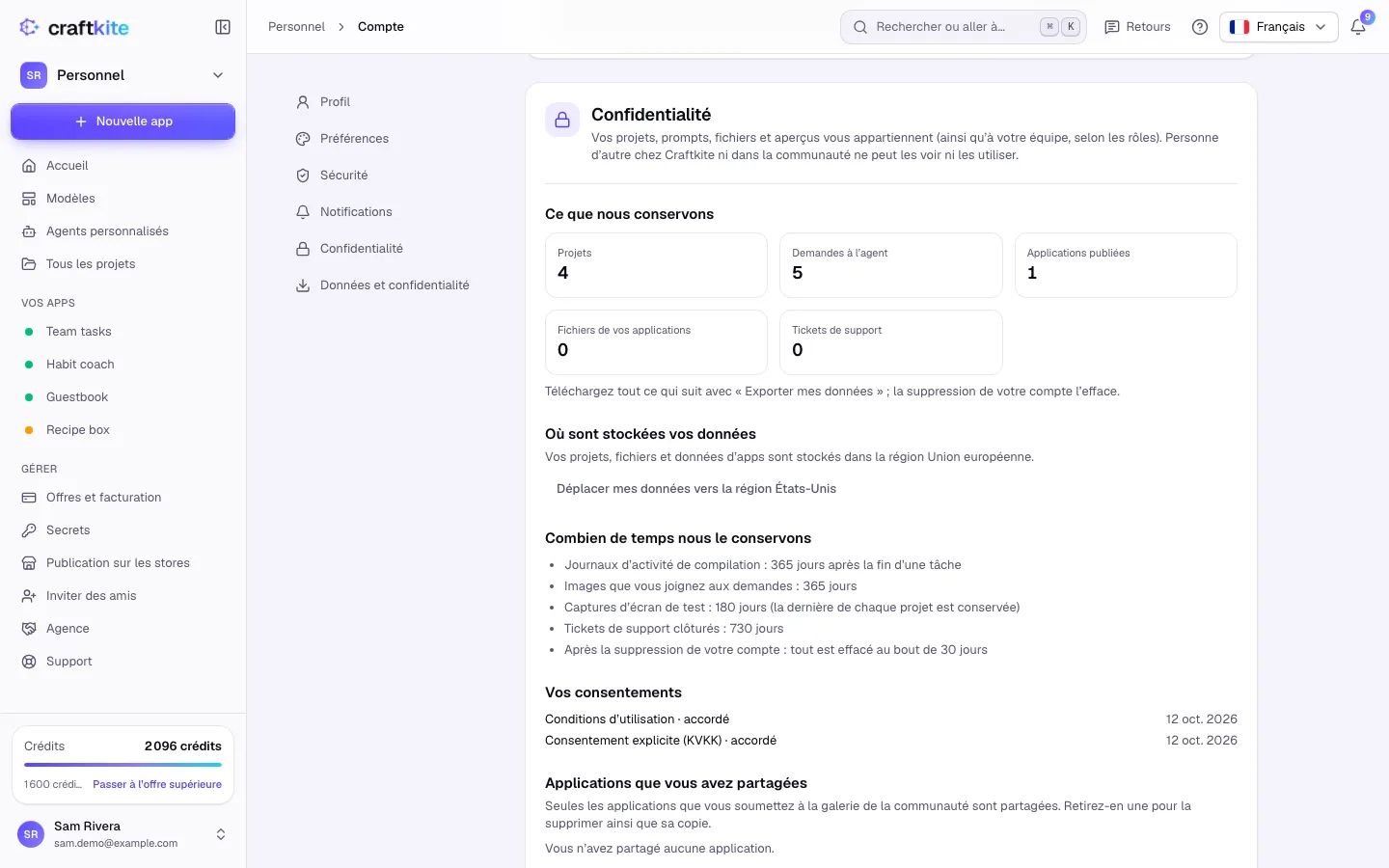Click the credits usage progress bar
Image resolution: width=1389 pixels, height=868 pixels.
[x=123, y=765]
